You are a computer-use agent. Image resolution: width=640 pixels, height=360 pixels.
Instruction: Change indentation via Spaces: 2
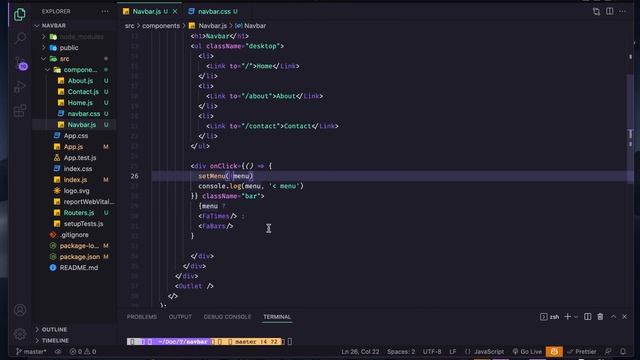[401, 351]
